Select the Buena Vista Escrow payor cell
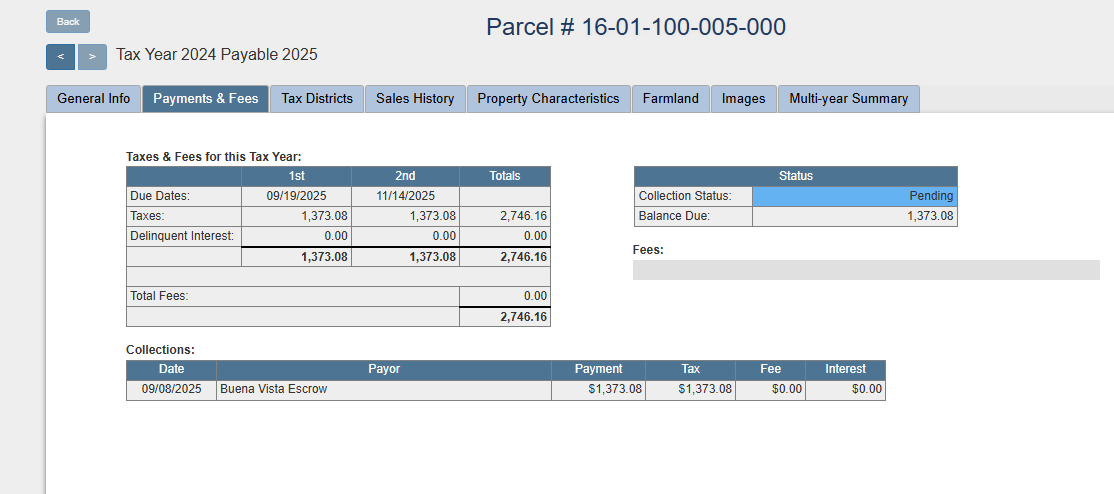Screen dimensions: 1114x494 click(383, 389)
